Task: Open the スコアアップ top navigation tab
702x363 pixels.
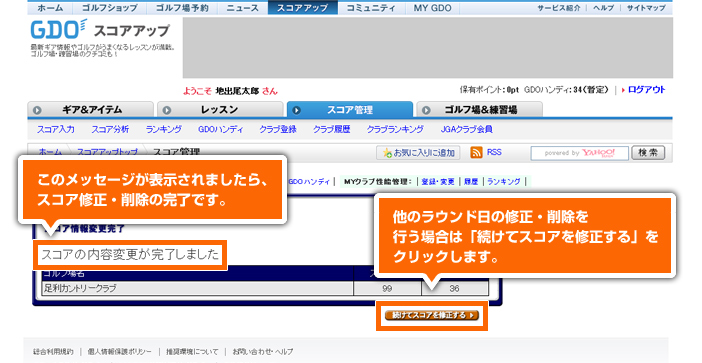Action: tap(303, 8)
